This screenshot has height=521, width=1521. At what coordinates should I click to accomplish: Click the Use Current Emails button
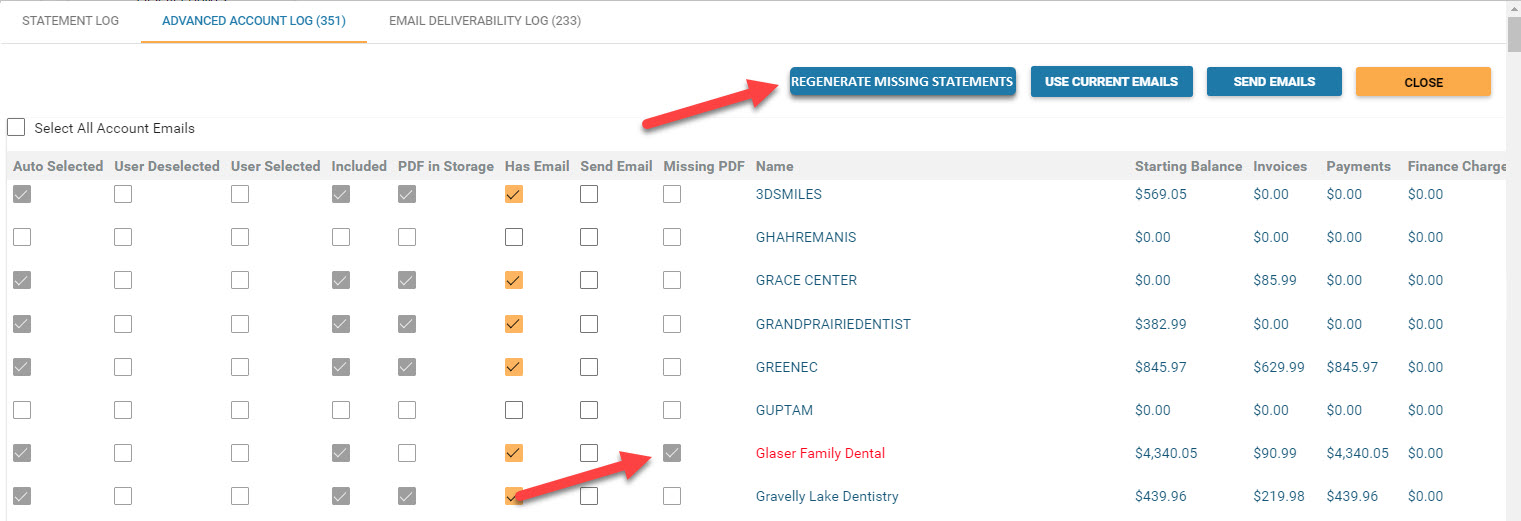[x=1112, y=82]
